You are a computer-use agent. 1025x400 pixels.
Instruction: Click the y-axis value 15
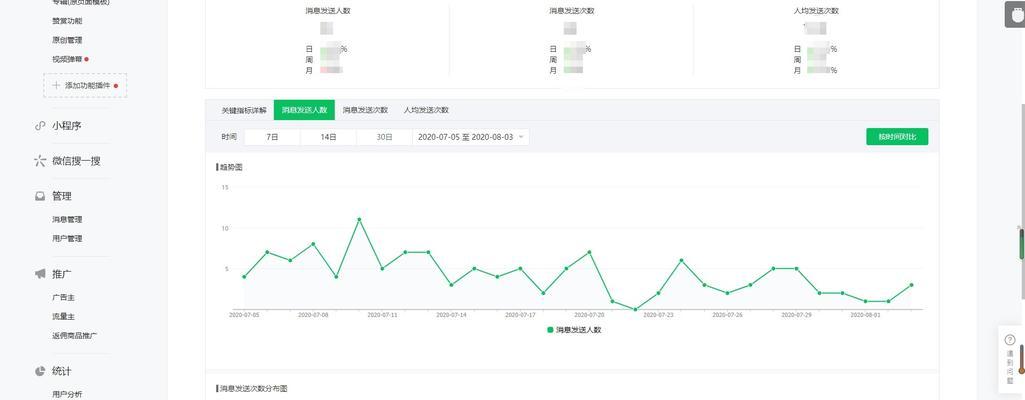(225, 188)
